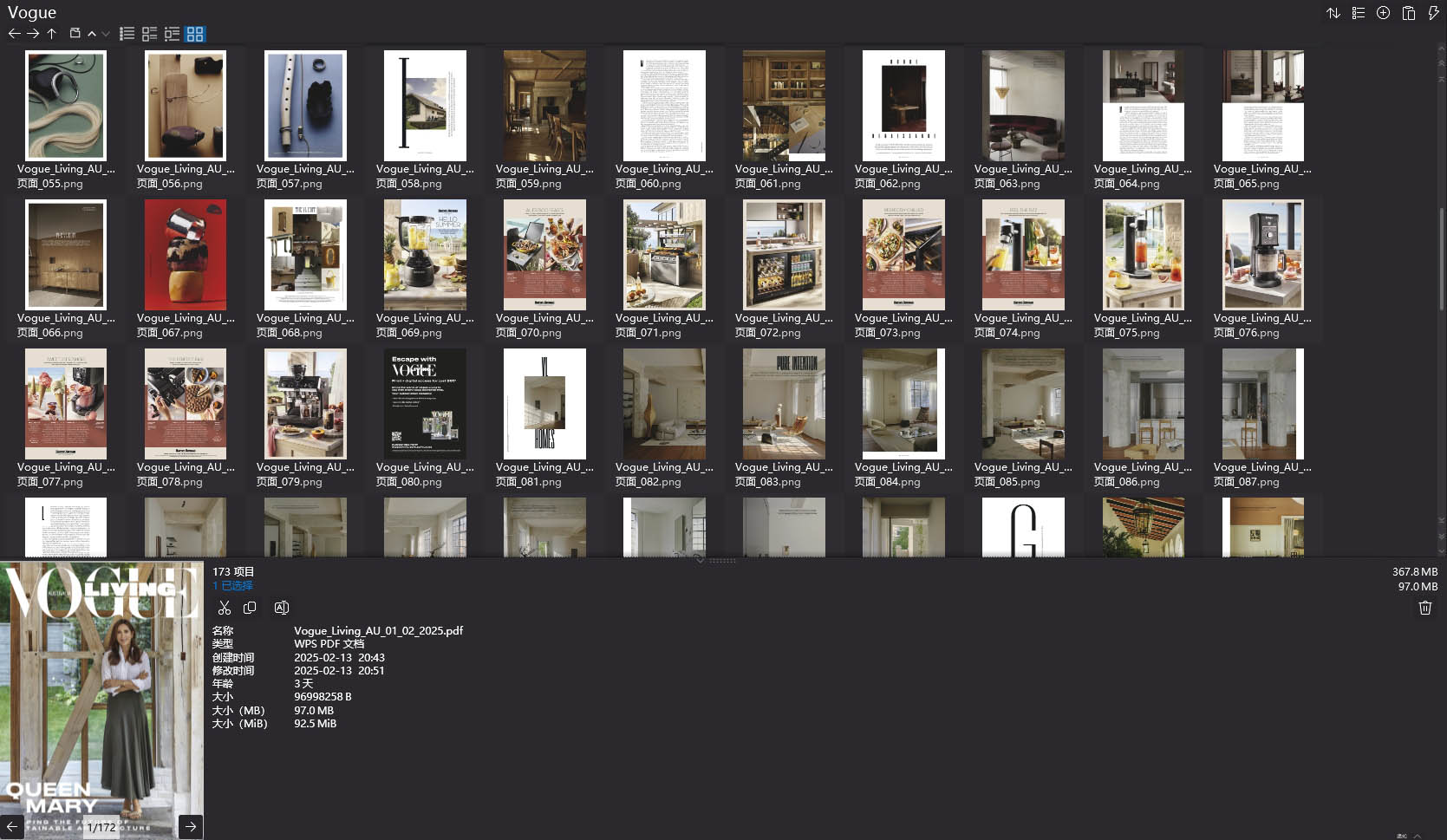The image size is (1447, 840).
Task: Click the new item plus icon
Action: click(1382, 13)
